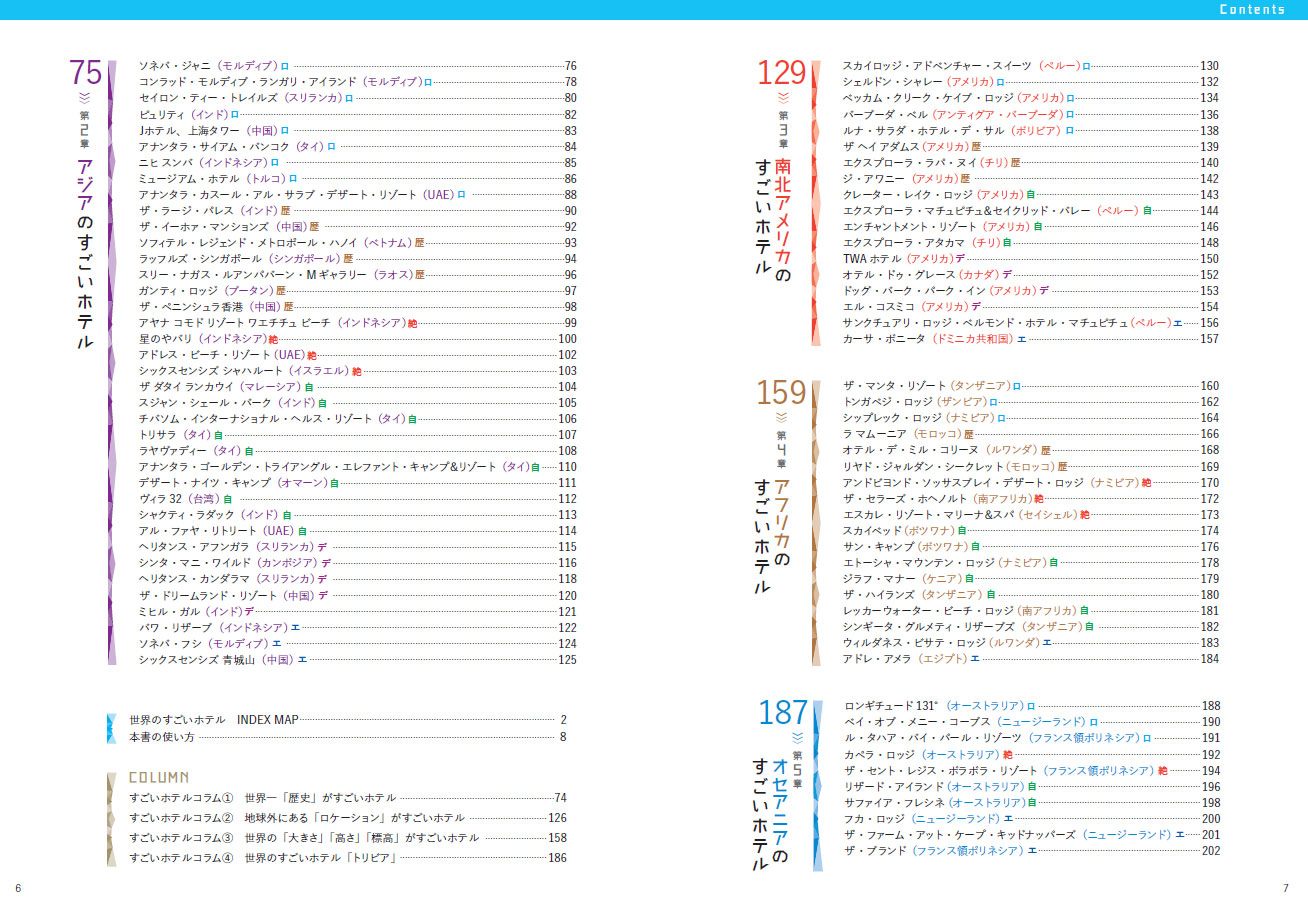Click the chevron below chapter number 129

[x=783, y=97]
